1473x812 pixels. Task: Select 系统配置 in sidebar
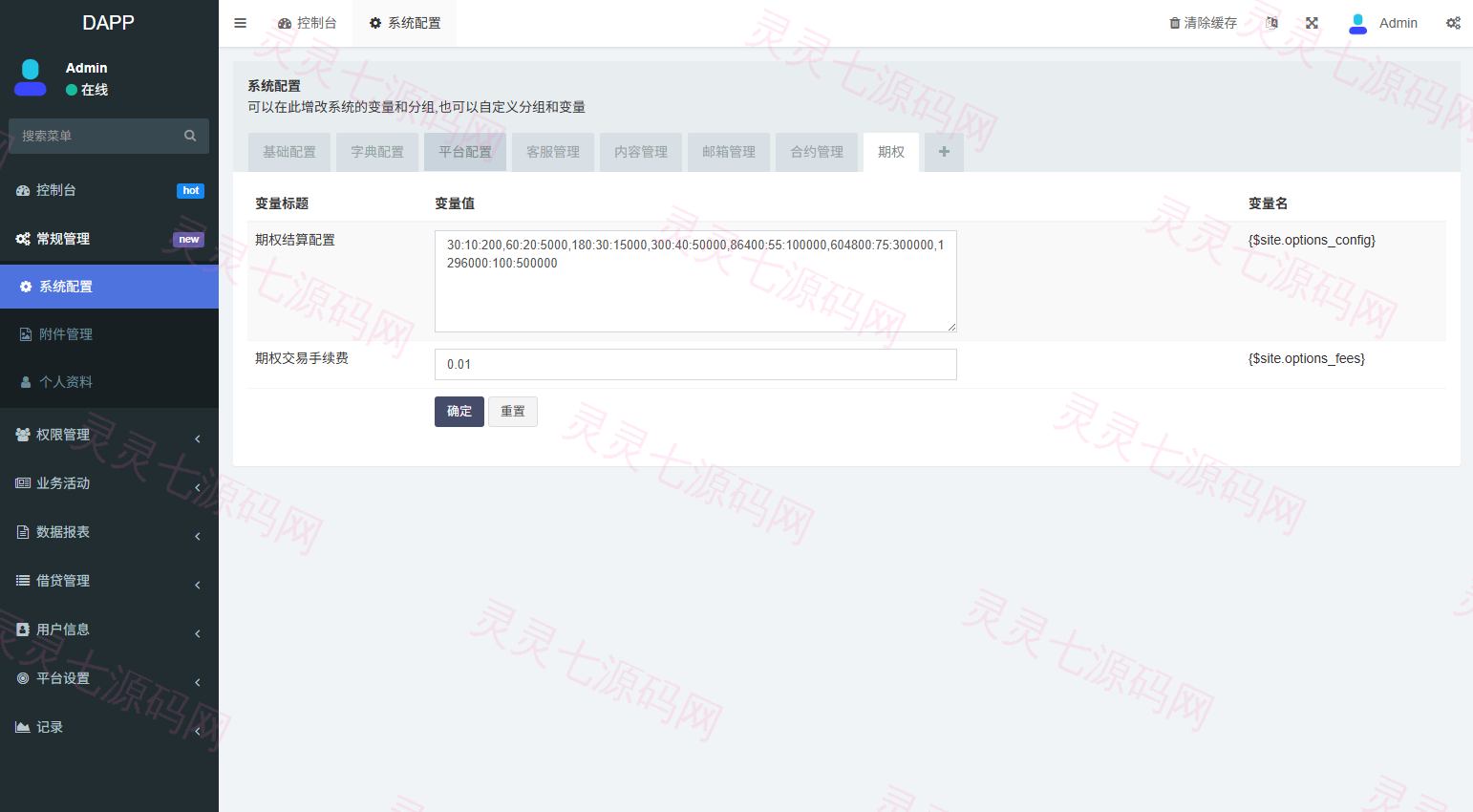pos(109,287)
